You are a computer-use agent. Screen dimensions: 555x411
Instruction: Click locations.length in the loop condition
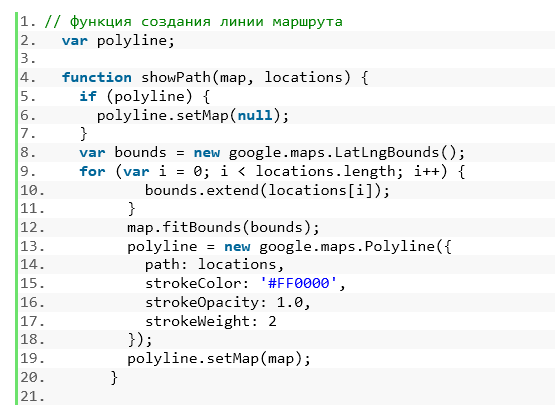pos(325,171)
